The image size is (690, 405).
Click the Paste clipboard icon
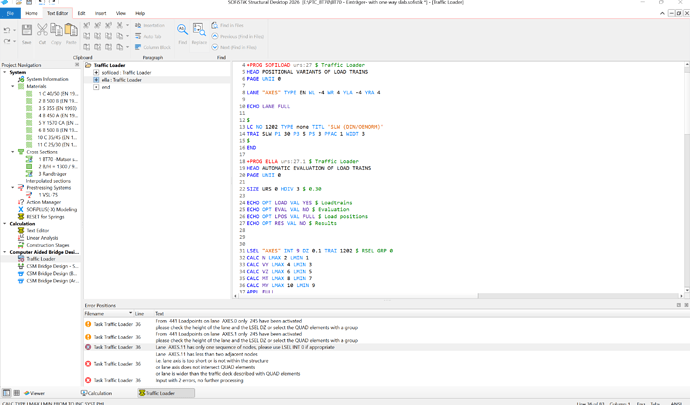pos(71,30)
